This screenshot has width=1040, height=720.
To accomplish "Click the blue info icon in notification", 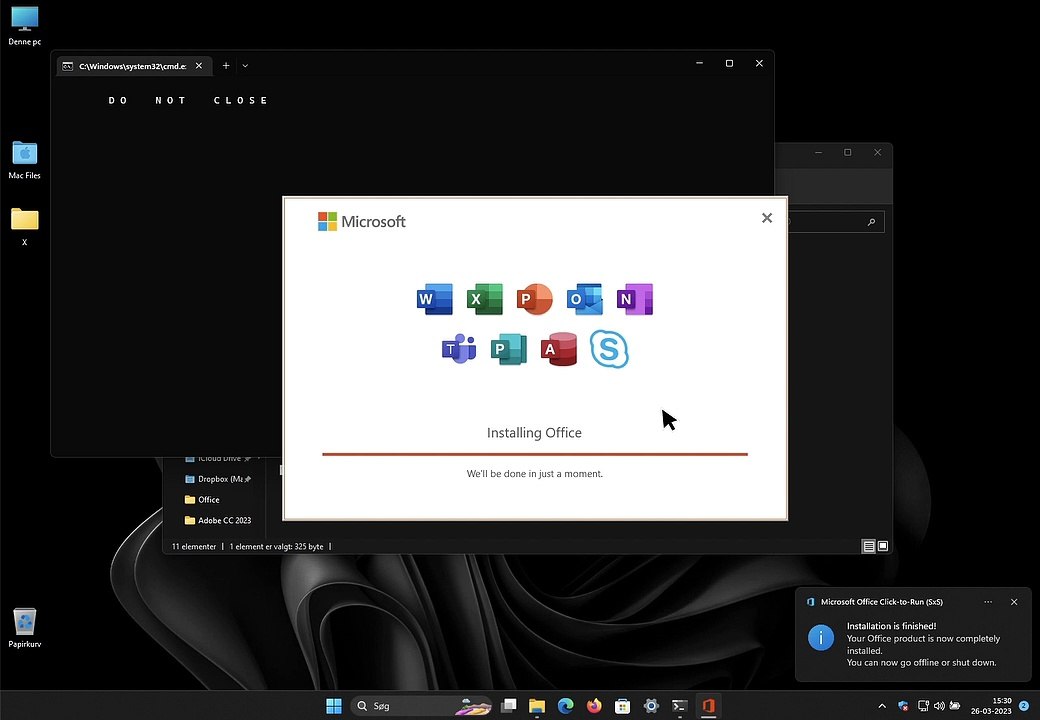I will click(821, 638).
